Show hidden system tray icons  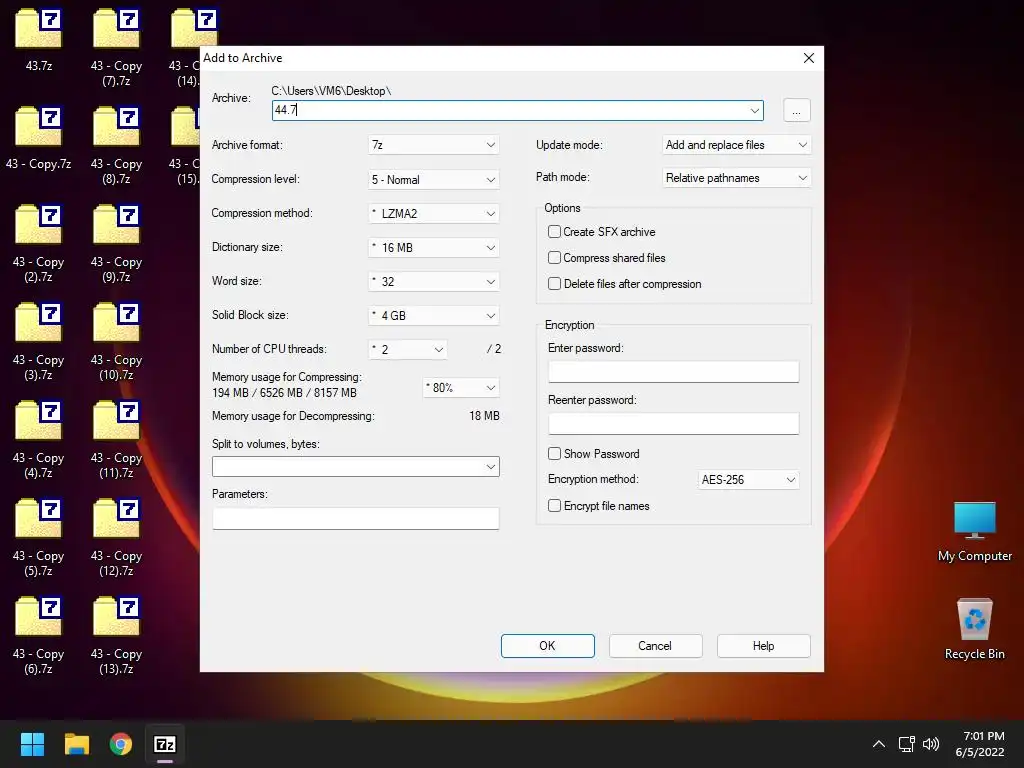(879, 744)
